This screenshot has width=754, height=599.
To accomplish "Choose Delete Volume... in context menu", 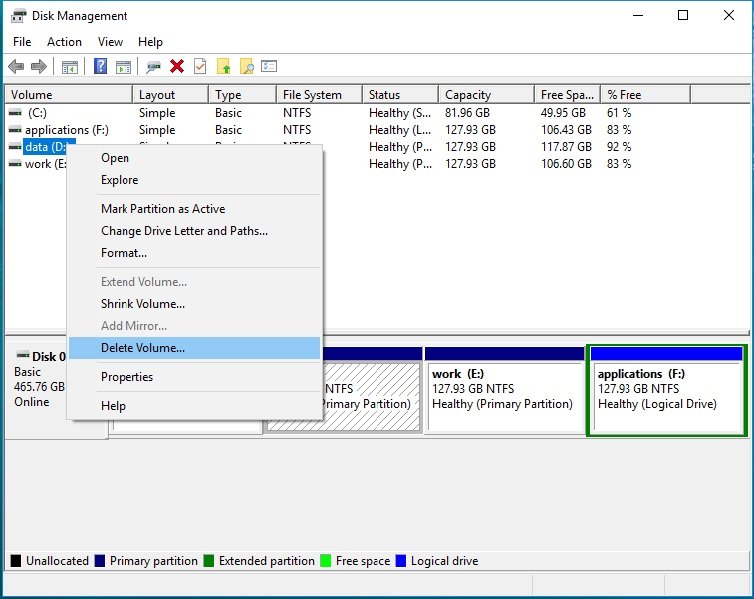I will pyautogui.click(x=194, y=348).
